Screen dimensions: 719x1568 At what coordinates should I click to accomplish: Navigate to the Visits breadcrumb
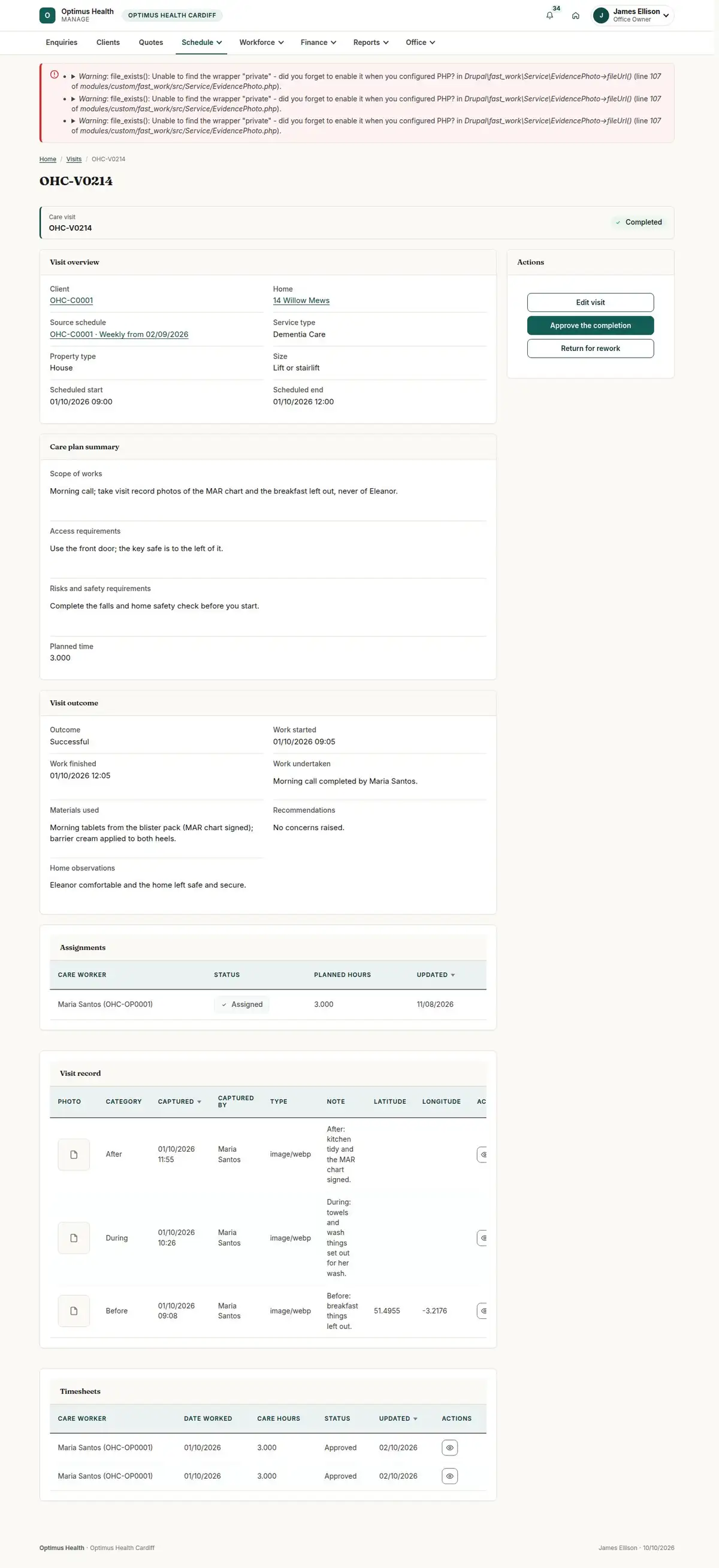pos(74,159)
